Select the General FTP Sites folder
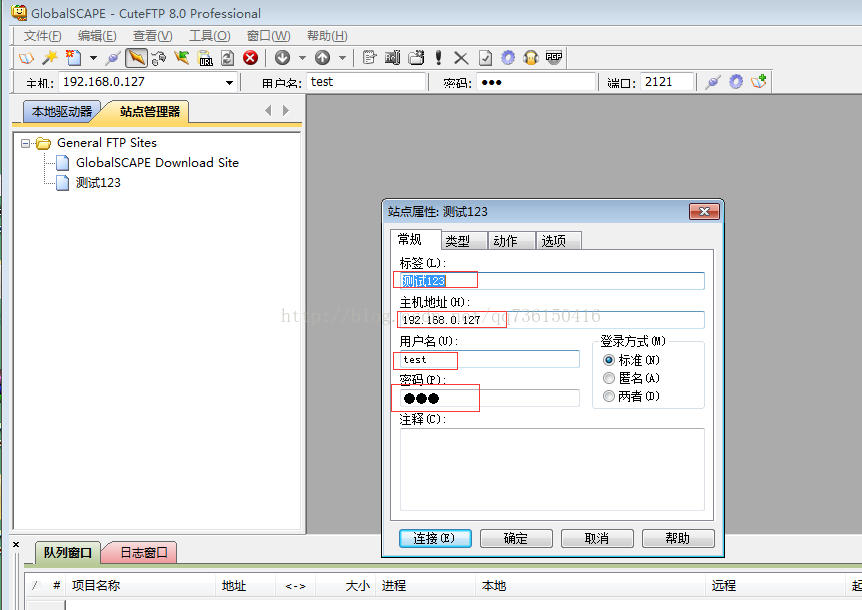 click(107, 143)
